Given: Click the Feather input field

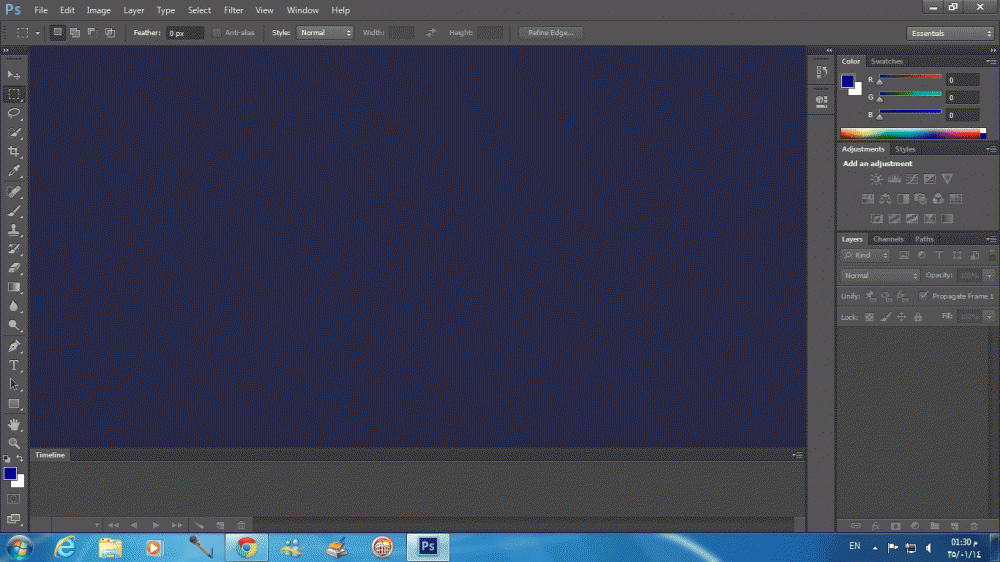Looking at the screenshot, I should click(185, 33).
